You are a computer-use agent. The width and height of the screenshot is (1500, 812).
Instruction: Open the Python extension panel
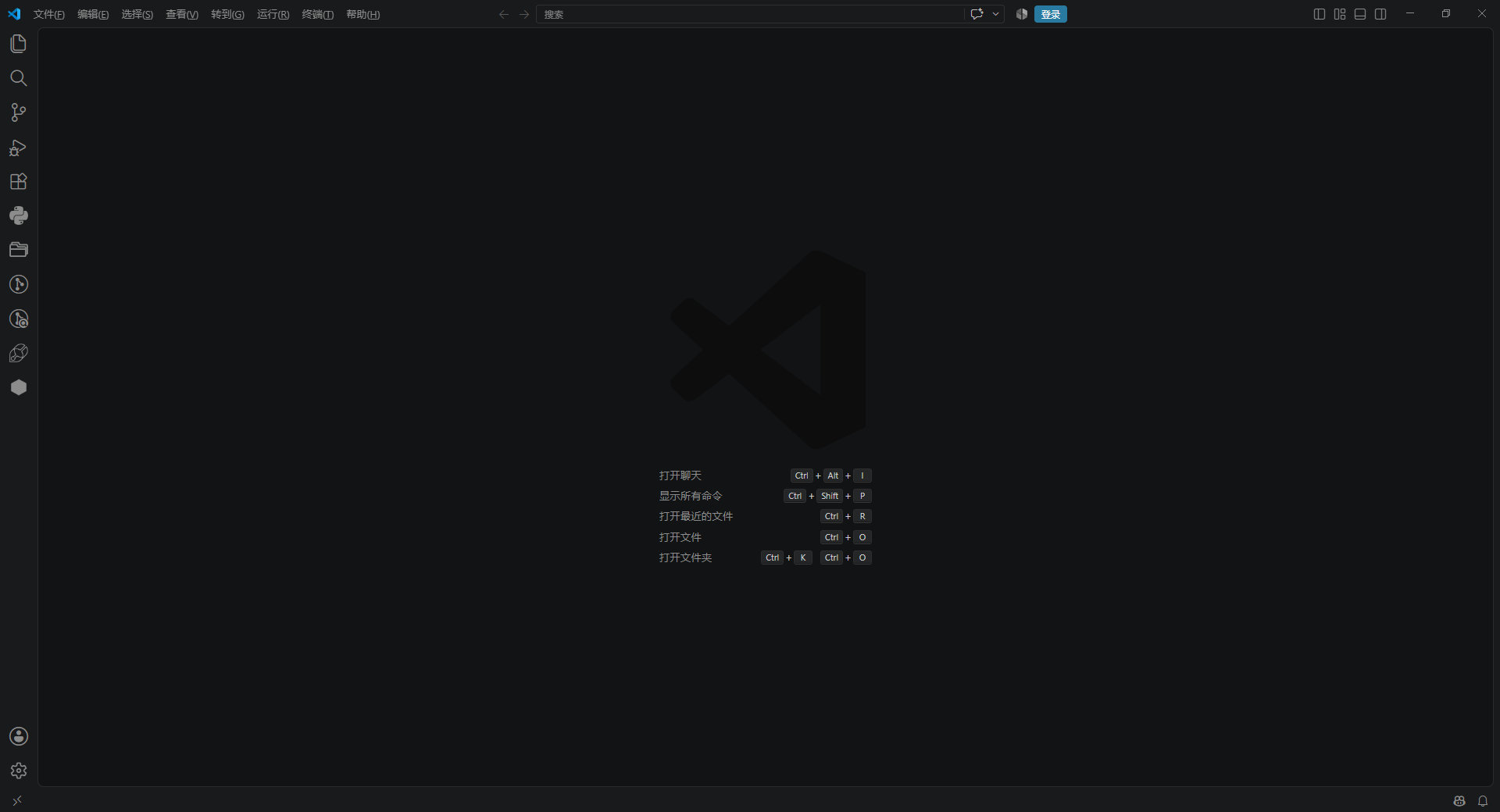(x=19, y=215)
